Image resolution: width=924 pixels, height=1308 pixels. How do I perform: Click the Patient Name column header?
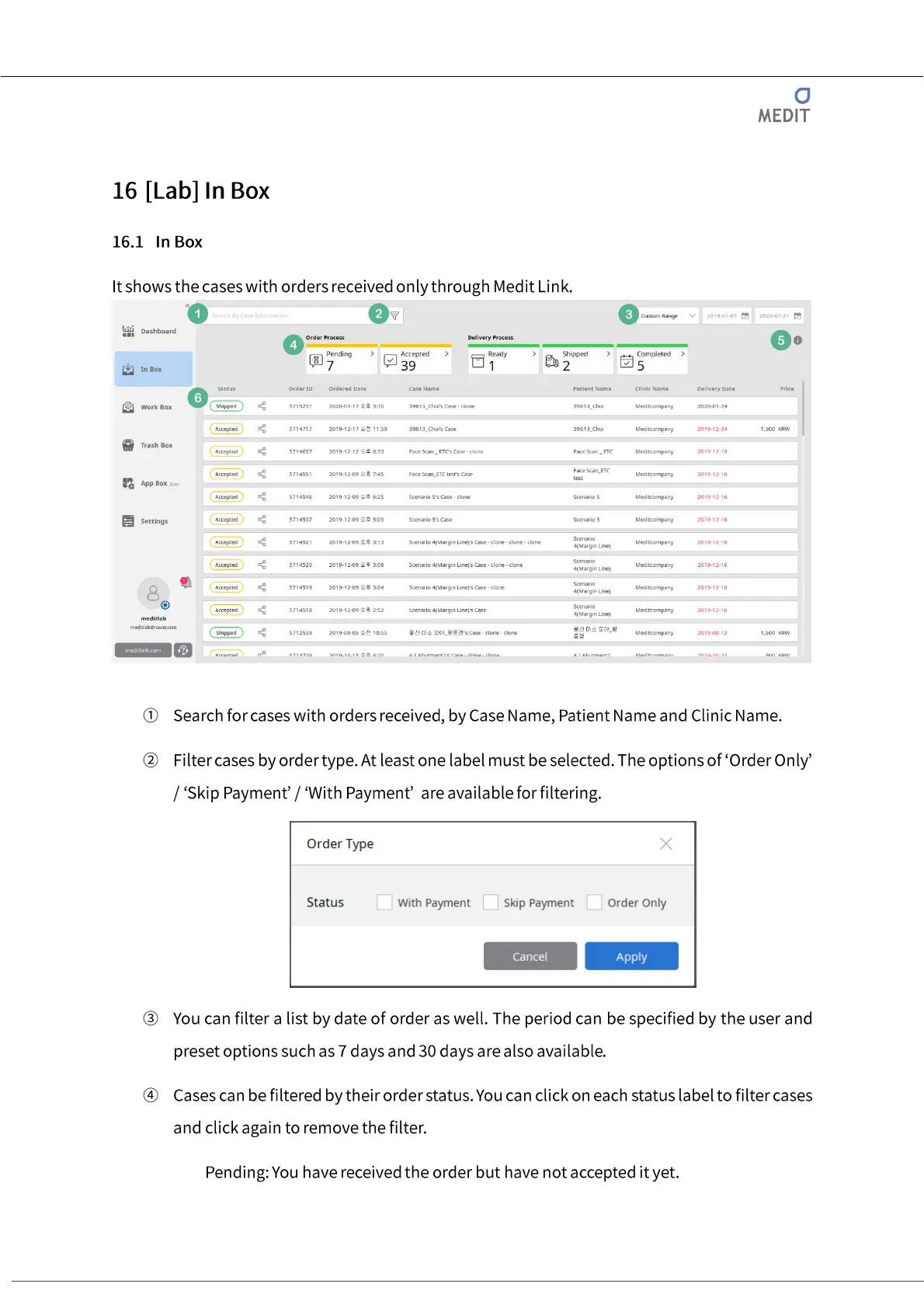pos(592,389)
